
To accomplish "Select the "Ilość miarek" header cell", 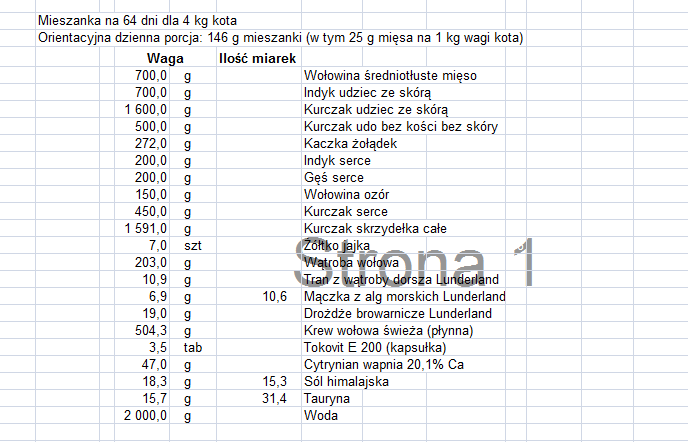I will pos(258,58).
